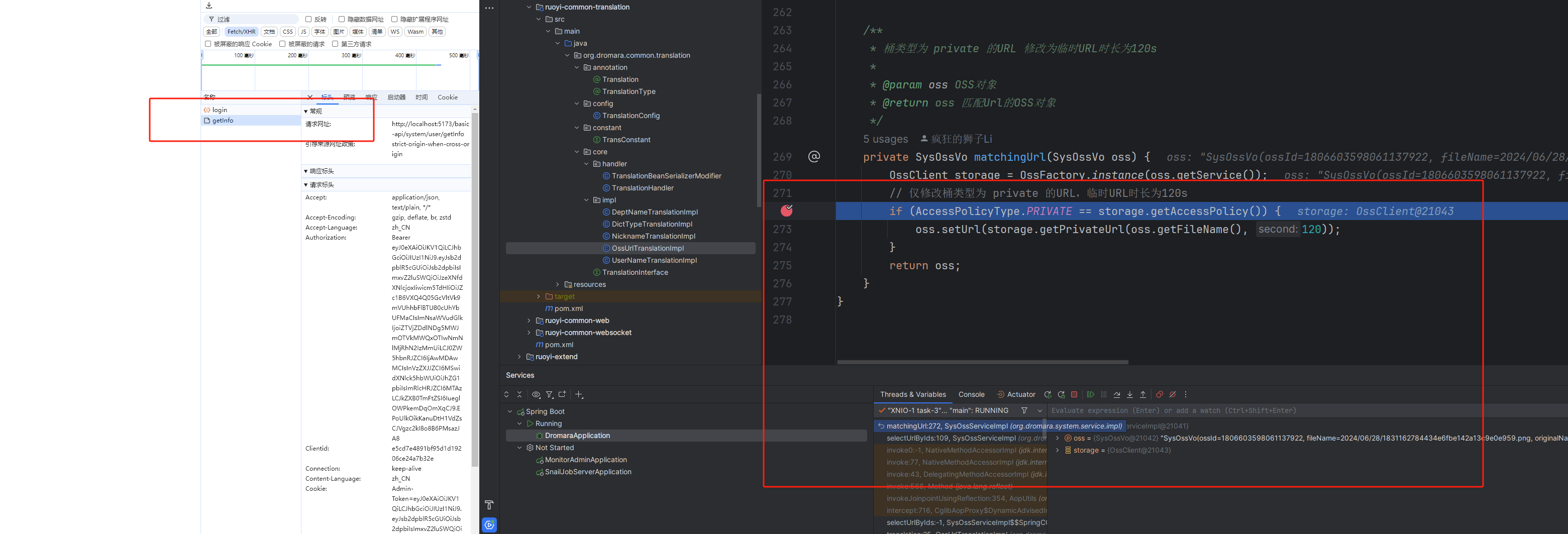The image size is (1568, 534).
Task: Check the 隐藏数据网址 checkbox
Action: click(x=342, y=20)
